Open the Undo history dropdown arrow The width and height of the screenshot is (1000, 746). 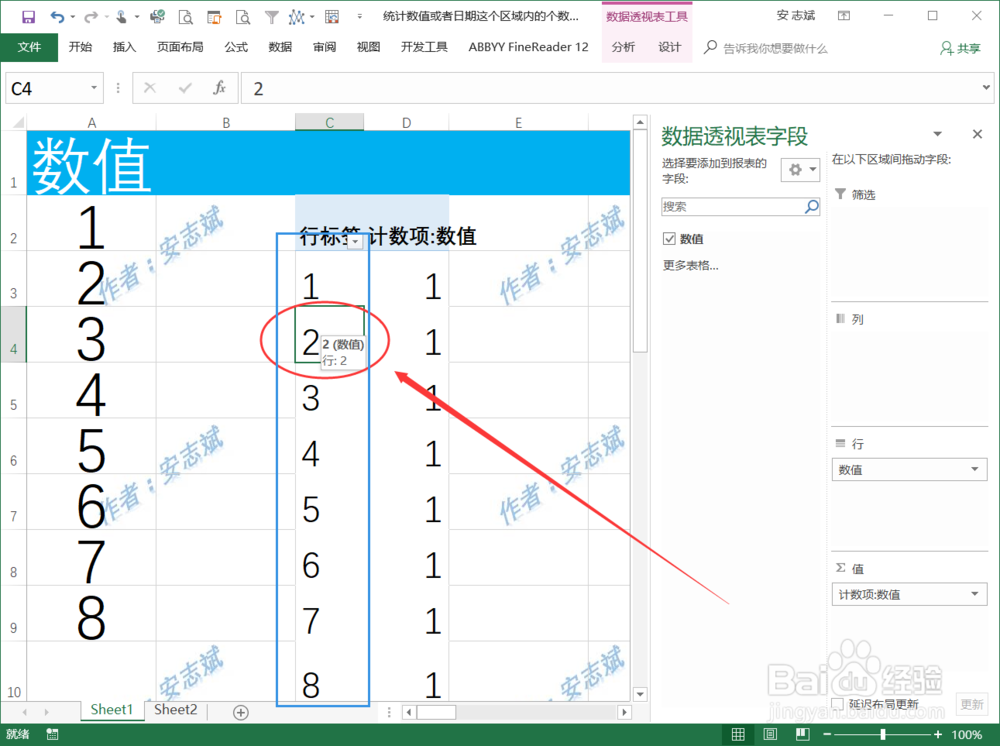coord(72,17)
